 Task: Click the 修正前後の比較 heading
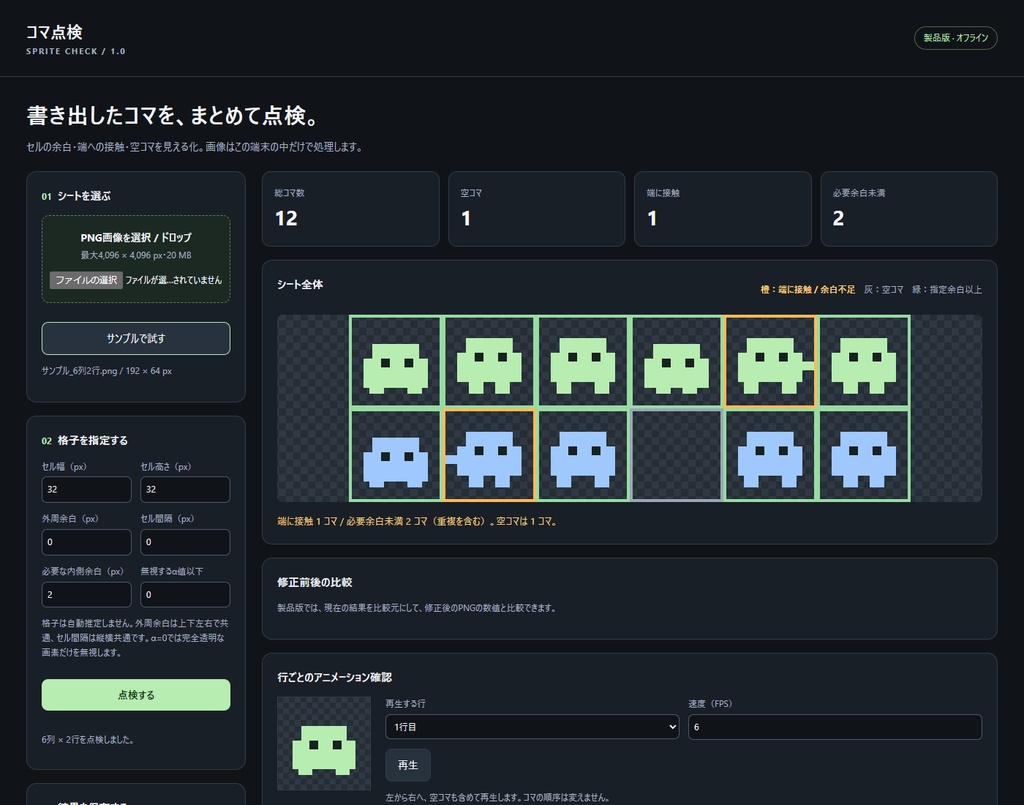click(x=315, y=582)
